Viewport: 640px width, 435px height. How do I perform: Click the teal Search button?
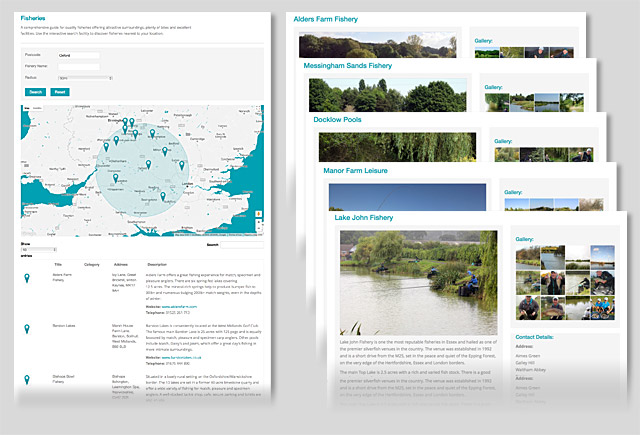(x=36, y=92)
